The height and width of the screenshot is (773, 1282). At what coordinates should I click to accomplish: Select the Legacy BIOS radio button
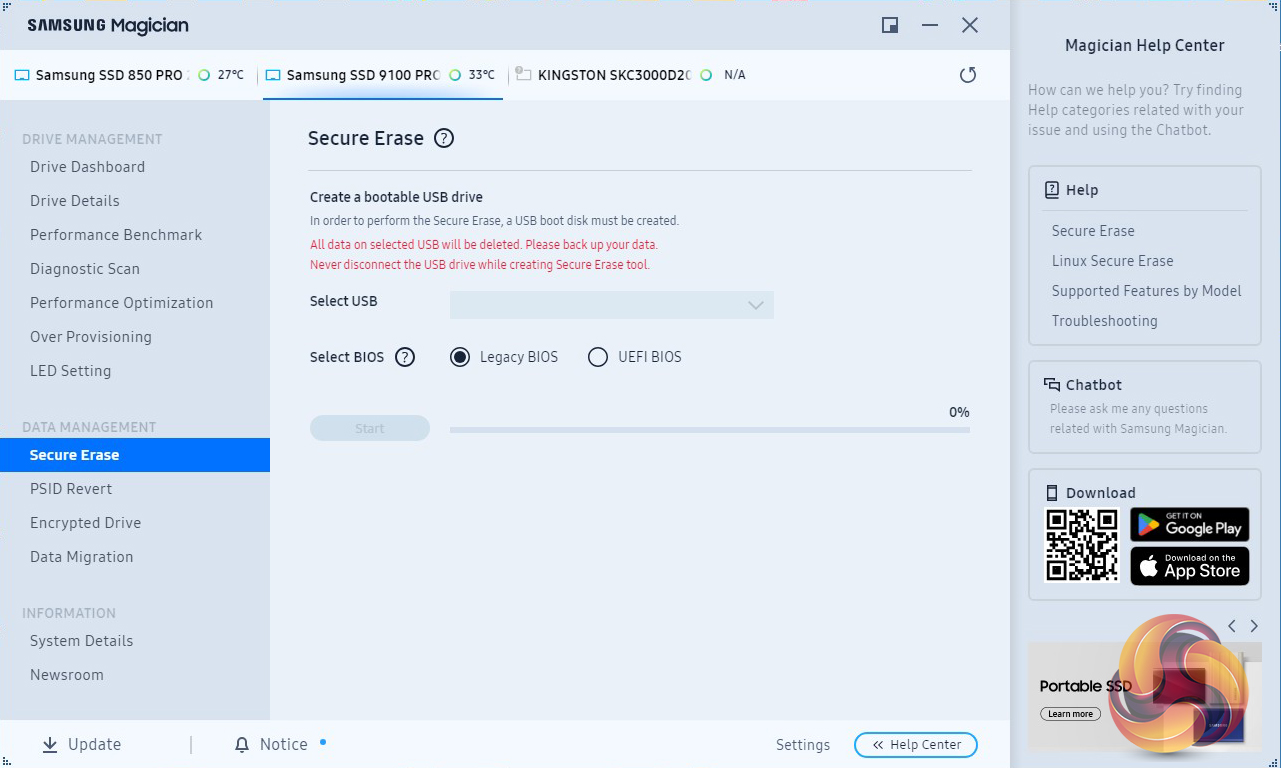[460, 357]
